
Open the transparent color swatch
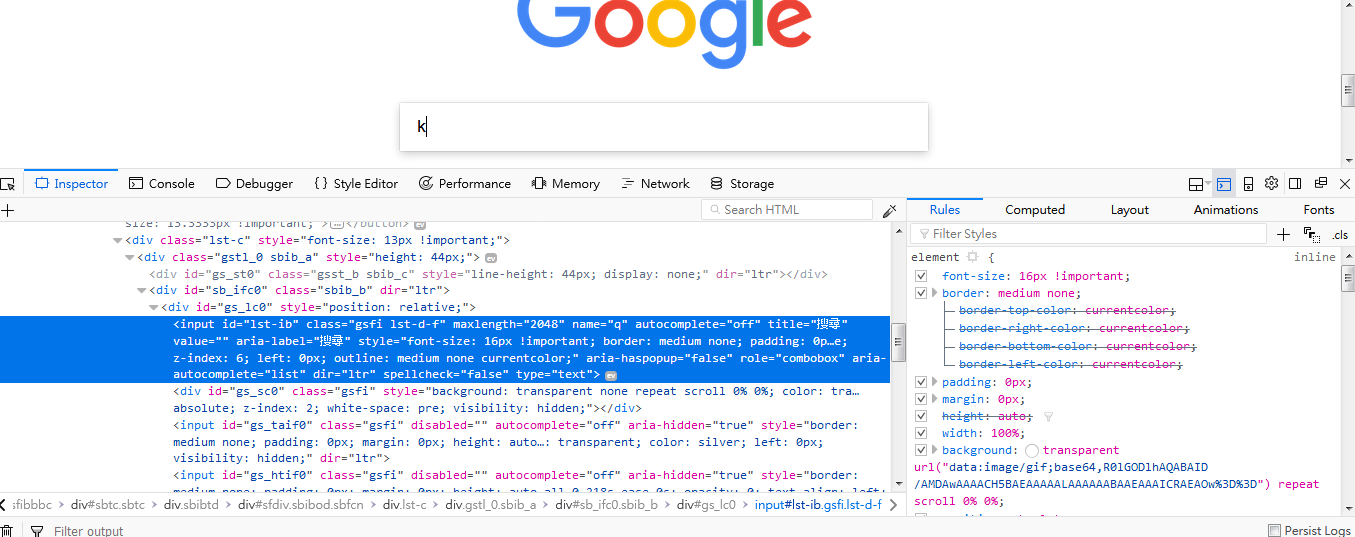pyautogui.click(x=1032, y=451)
